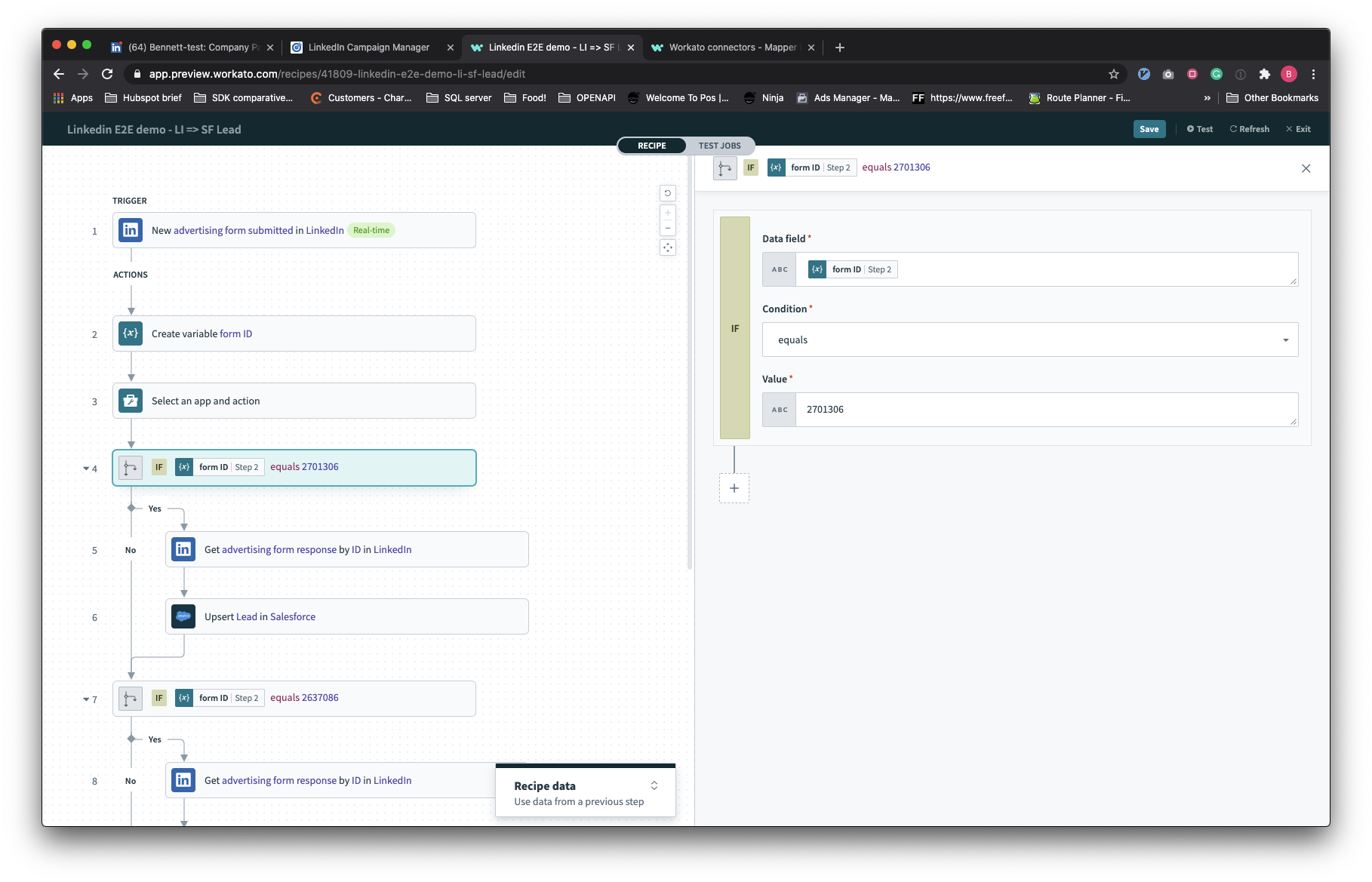Viewport: 1372px width, 882px height.
Task: Open the Condition equals dropdown
Action: (1029, 340)
